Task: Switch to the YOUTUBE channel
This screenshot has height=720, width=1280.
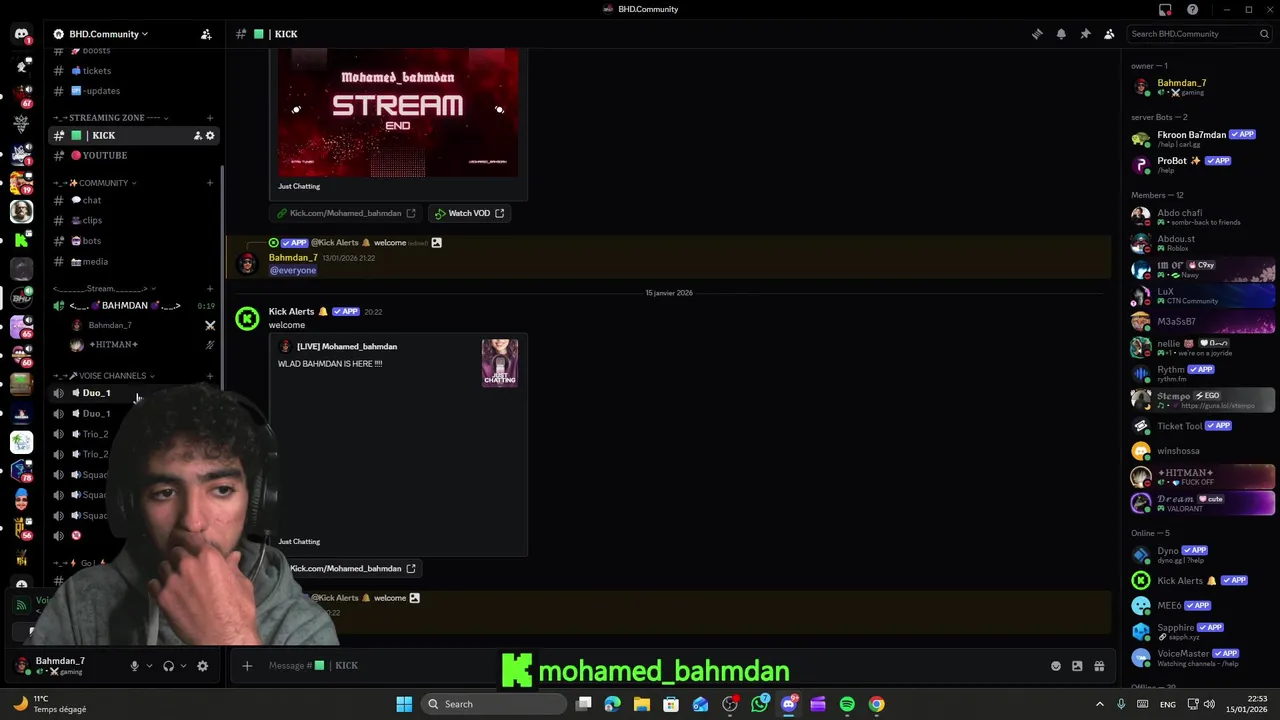Action: point(135,155)
